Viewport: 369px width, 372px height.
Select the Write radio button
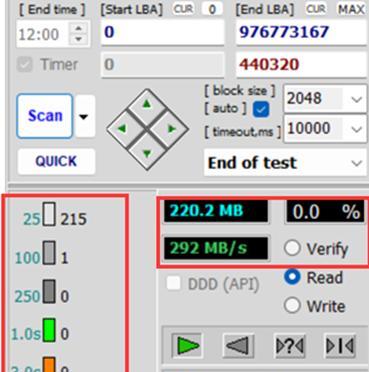coord(292,306)
